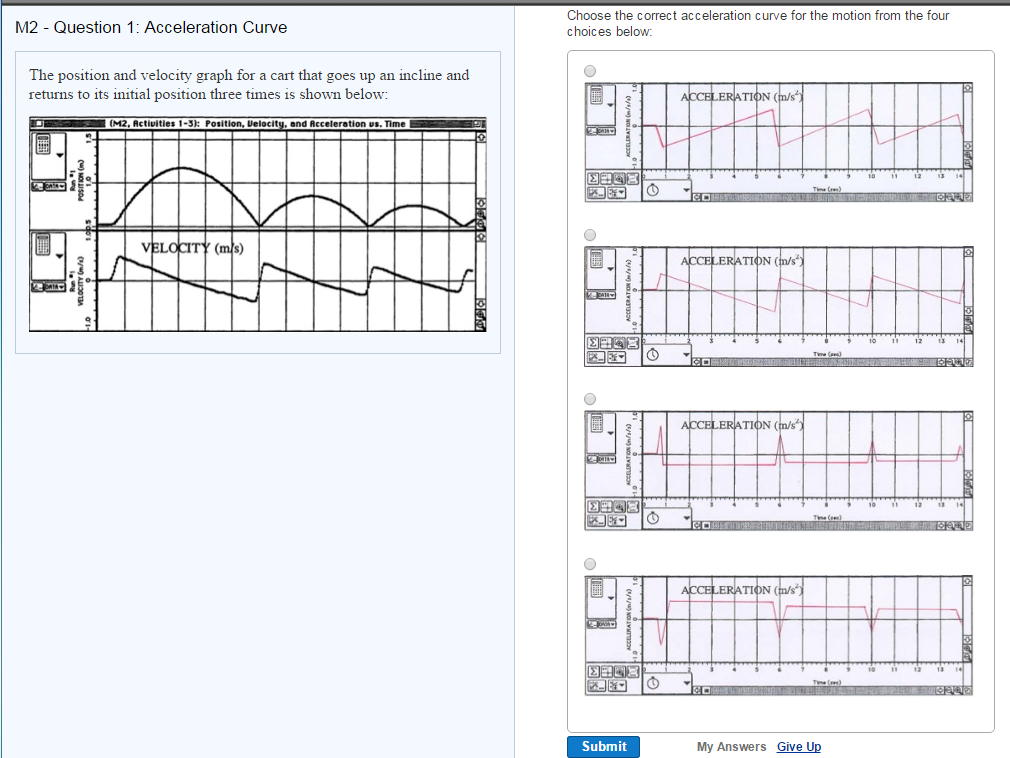Open the DATA dropdown in second acceleration graph

click(x=607, y=296)
